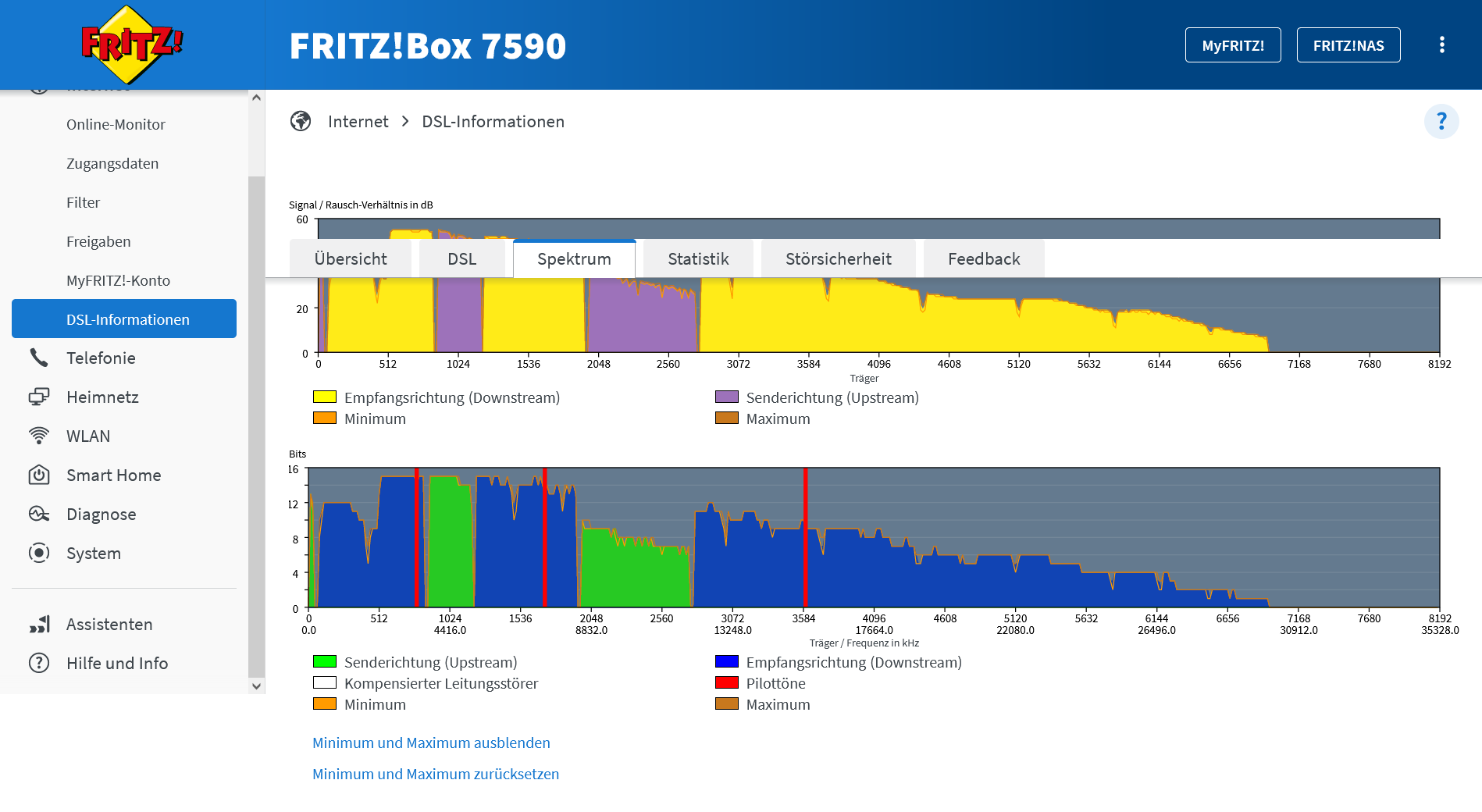The image size is (1482, 812).
Task: Click the FRITZ! logo
Action: click(x=132, y=45)
